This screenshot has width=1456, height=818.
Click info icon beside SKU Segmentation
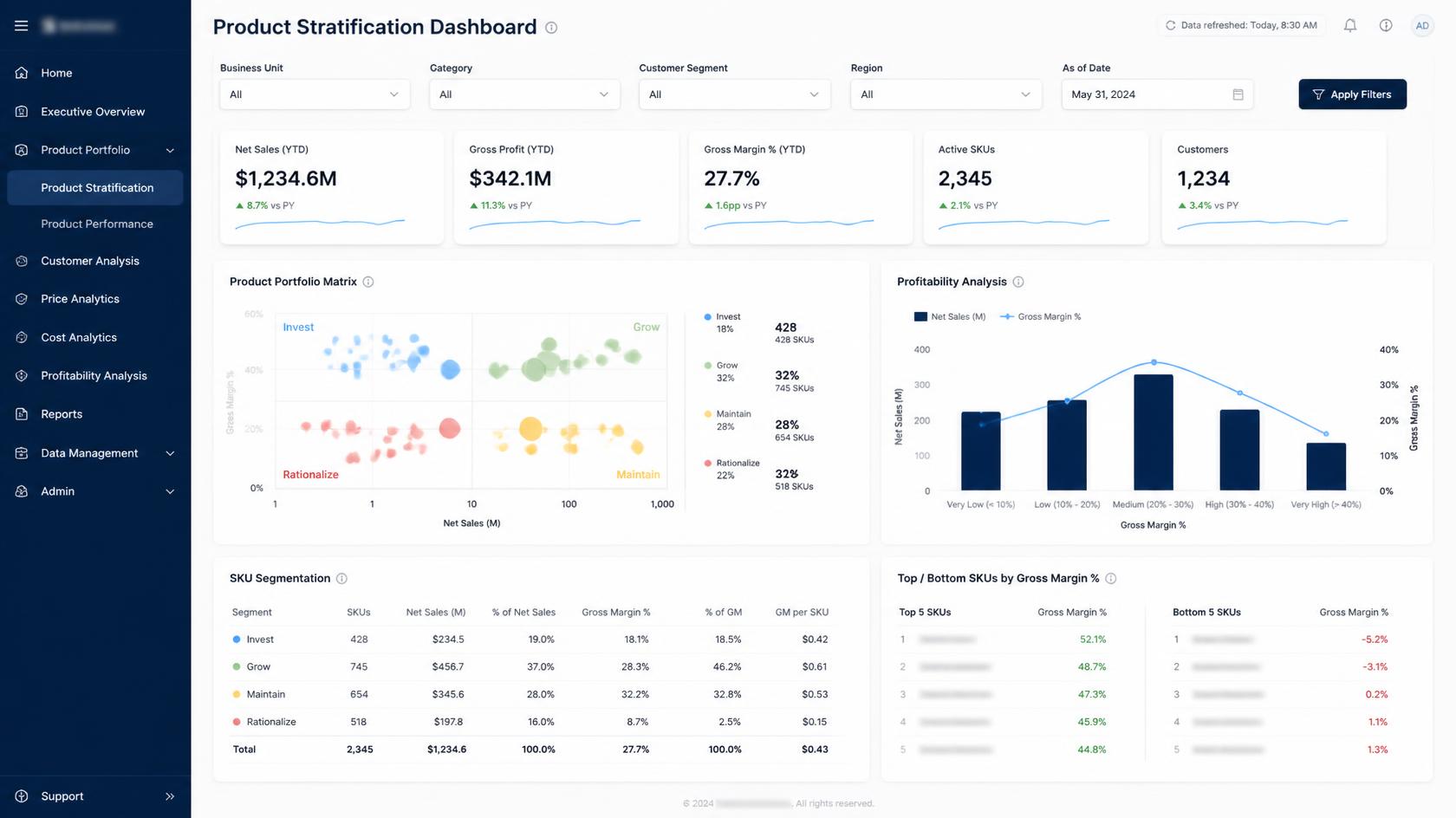point(341,578)
